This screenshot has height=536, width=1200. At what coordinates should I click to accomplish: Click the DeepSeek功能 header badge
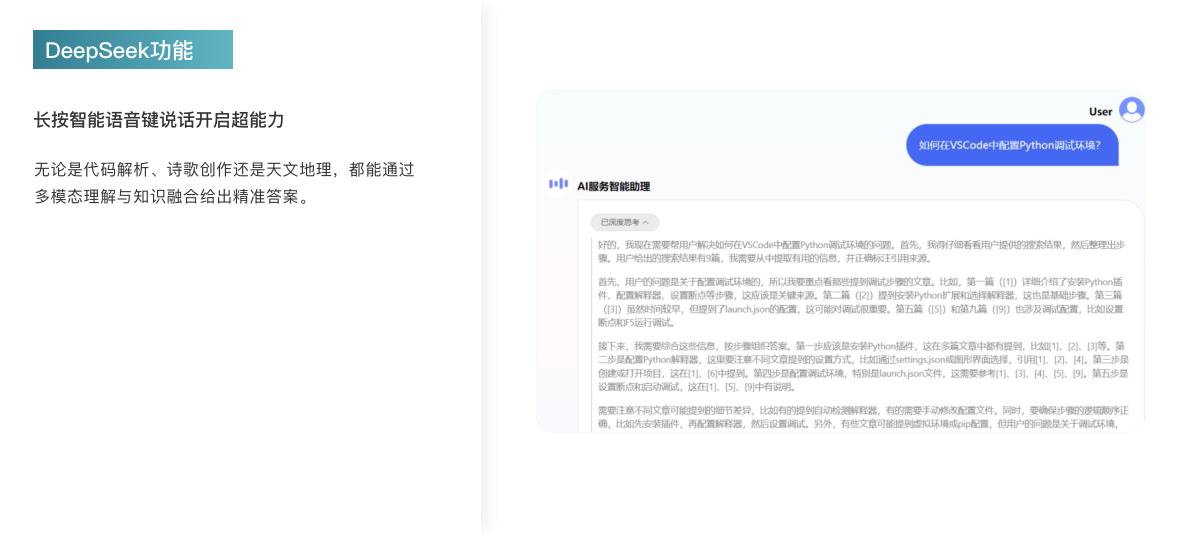pos(132,50)
